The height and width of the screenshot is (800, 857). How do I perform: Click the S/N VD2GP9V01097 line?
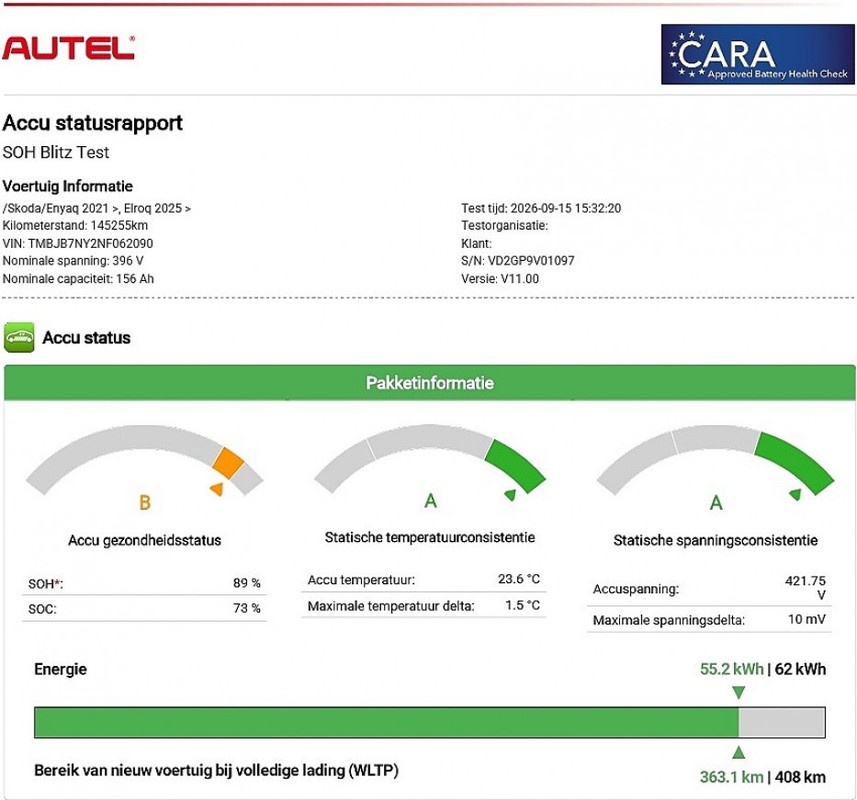518,261
